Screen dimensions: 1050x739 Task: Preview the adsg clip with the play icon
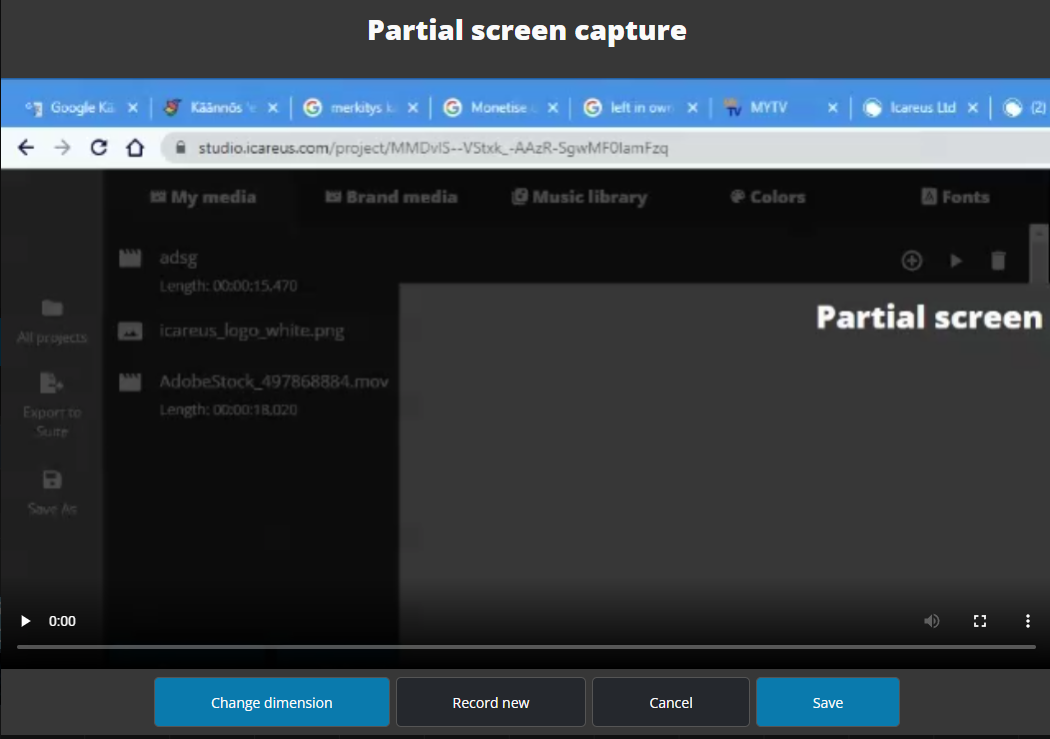coord(956,261)
